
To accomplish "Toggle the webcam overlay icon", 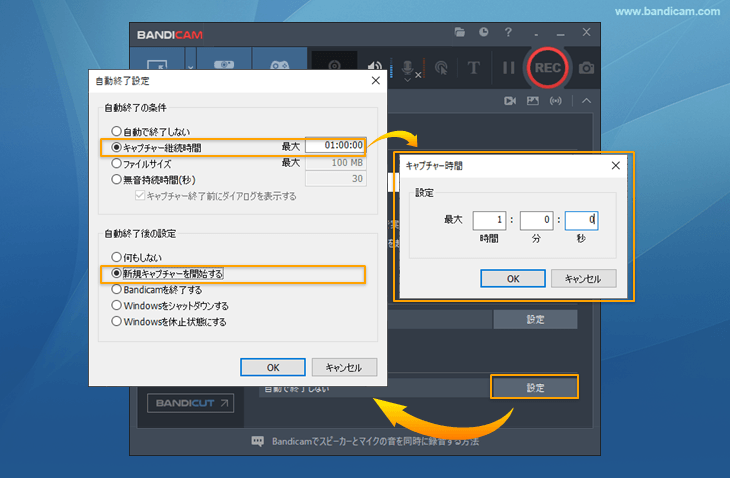I will coord(334,64).
